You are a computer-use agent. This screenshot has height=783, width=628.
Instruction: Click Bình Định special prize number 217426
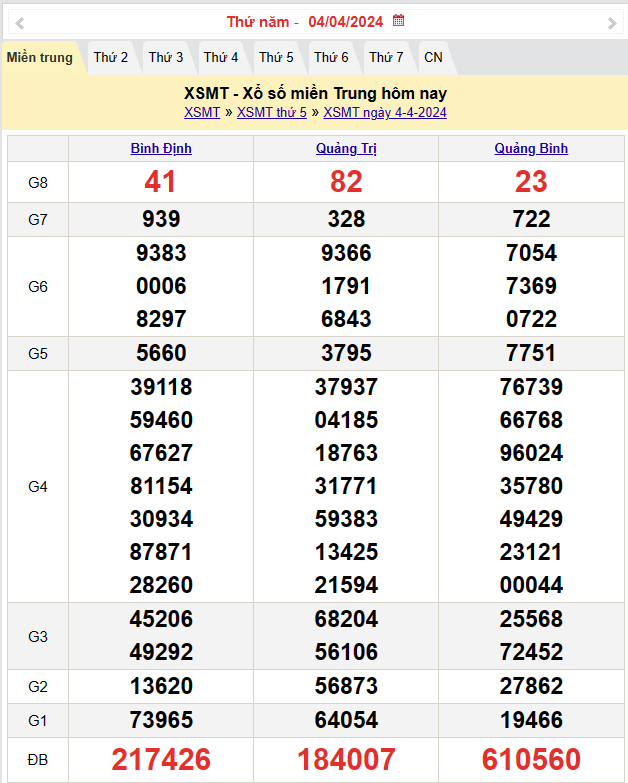[161, 760]
